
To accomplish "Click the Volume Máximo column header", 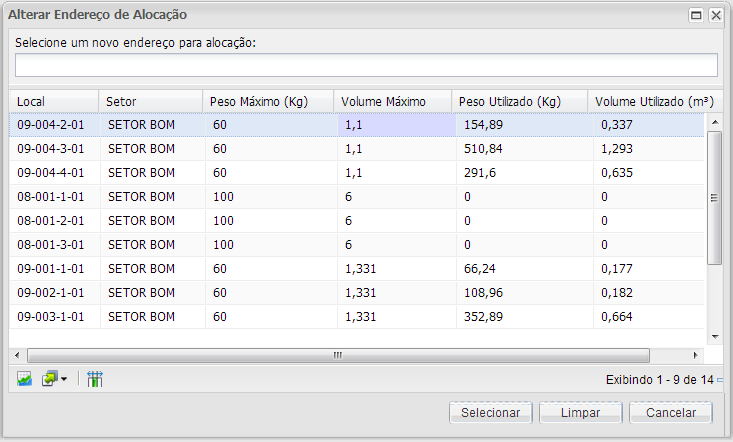I will click(x=393, y=102).
